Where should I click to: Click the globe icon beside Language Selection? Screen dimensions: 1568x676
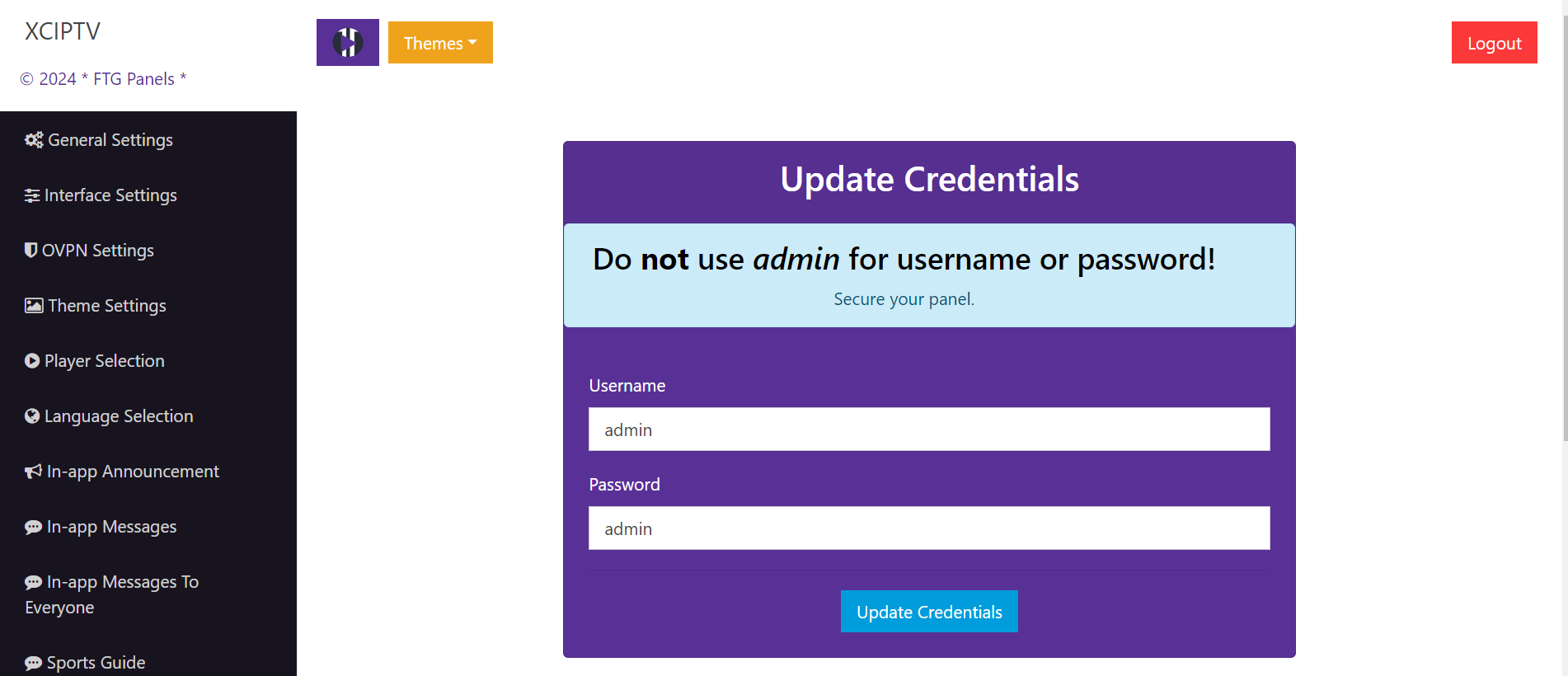pos(32,416)
